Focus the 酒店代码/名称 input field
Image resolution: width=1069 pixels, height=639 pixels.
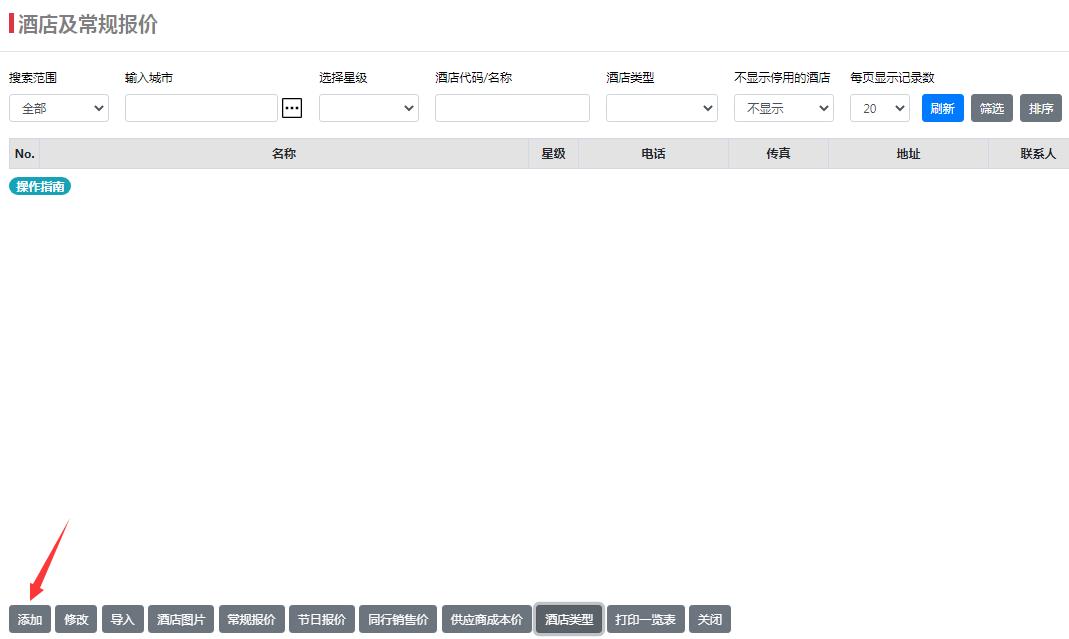click(x=512, y=108)
